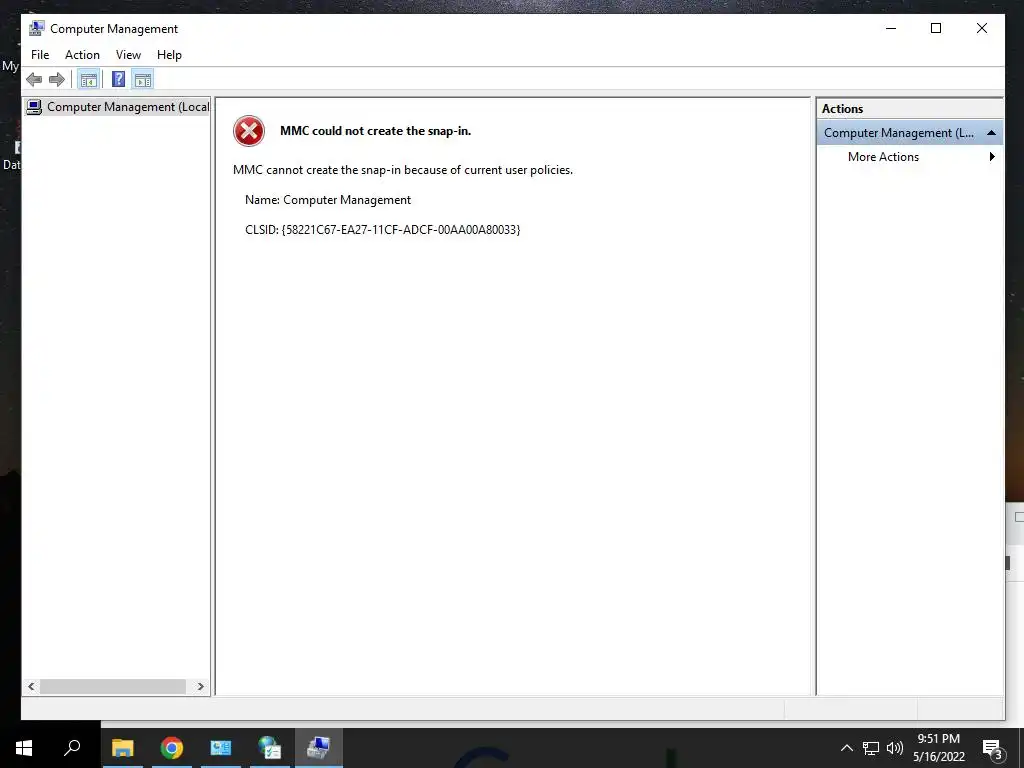Minimize the Computer Management window
Screen dimensions: 1024x768
click(x=891, y=28)
